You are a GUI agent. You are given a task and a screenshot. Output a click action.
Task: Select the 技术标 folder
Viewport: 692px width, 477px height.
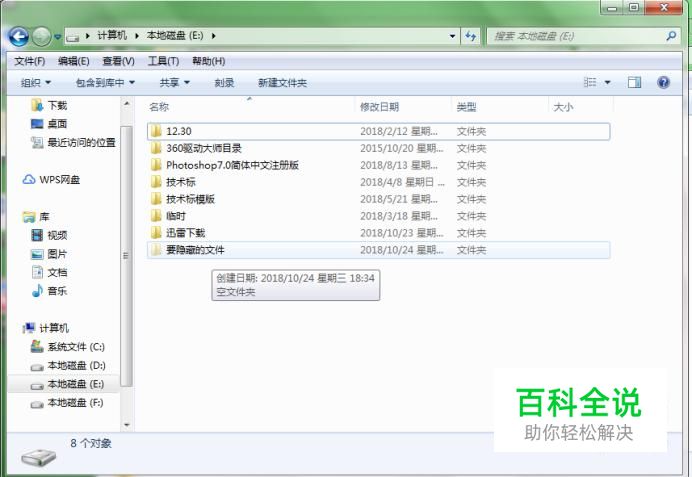[x=379, y=182]
